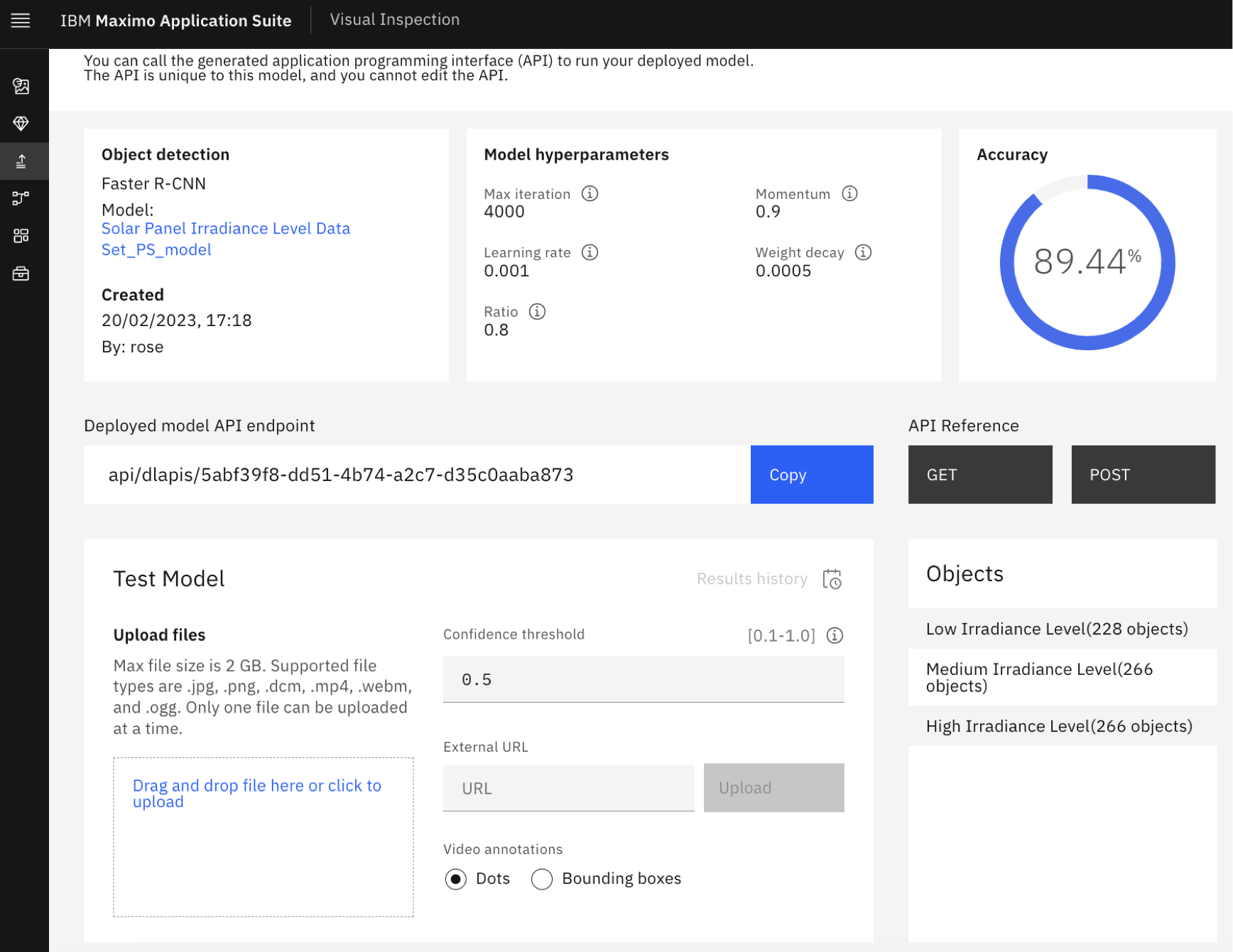Click the Max iteration value 4000

click(504, 212)
